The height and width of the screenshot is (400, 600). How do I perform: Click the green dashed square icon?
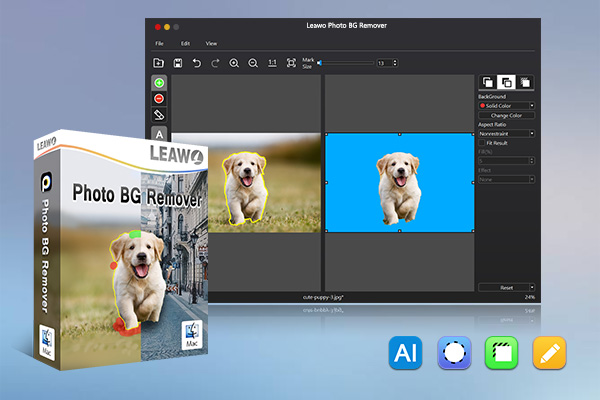pyautogui.click(x=502, y=353)
